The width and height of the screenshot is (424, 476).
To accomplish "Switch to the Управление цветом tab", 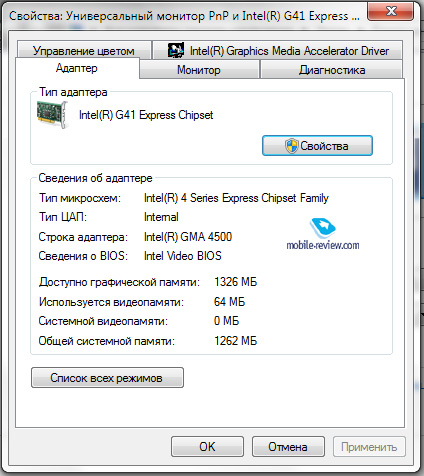I will coord(84,51).
